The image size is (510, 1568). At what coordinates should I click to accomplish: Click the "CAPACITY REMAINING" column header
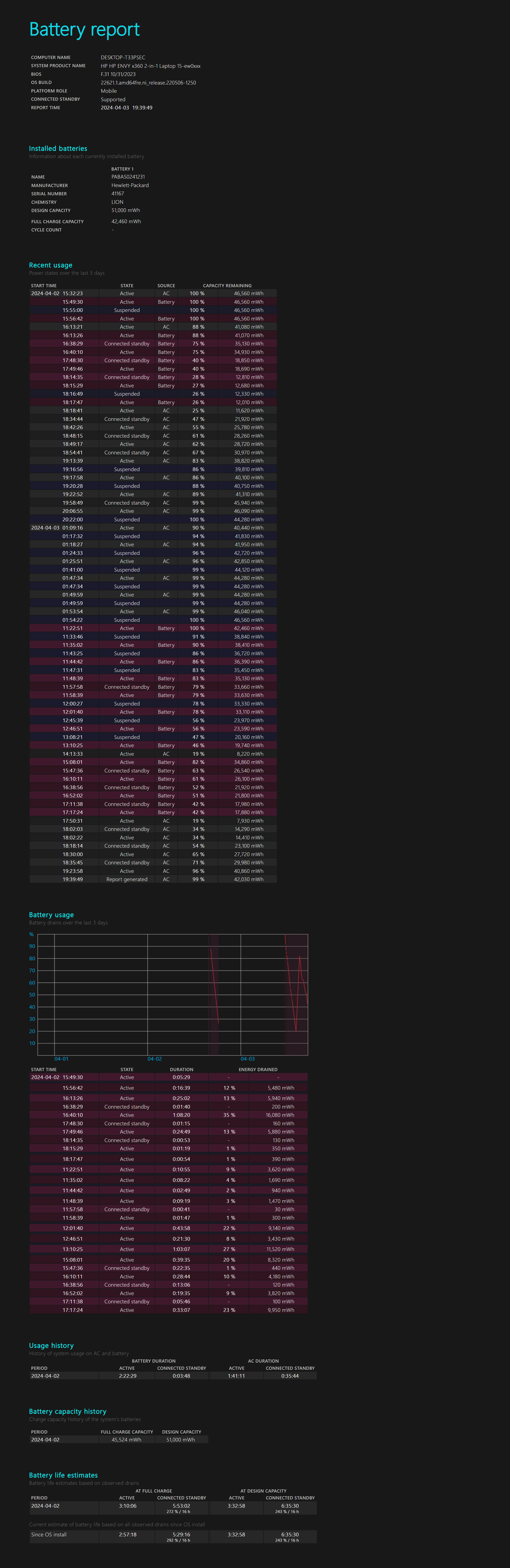tap(227, 285)
